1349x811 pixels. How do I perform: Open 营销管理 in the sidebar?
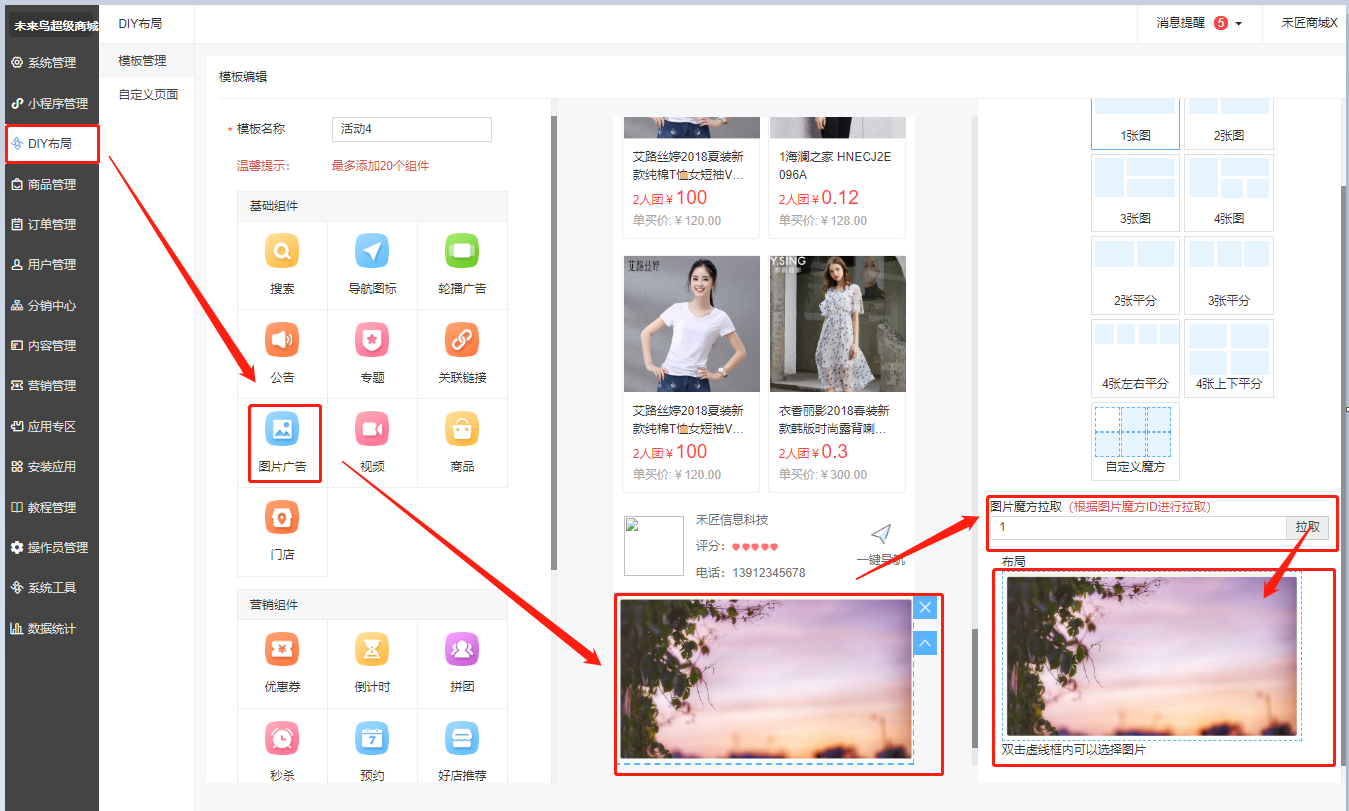point(50,385)
